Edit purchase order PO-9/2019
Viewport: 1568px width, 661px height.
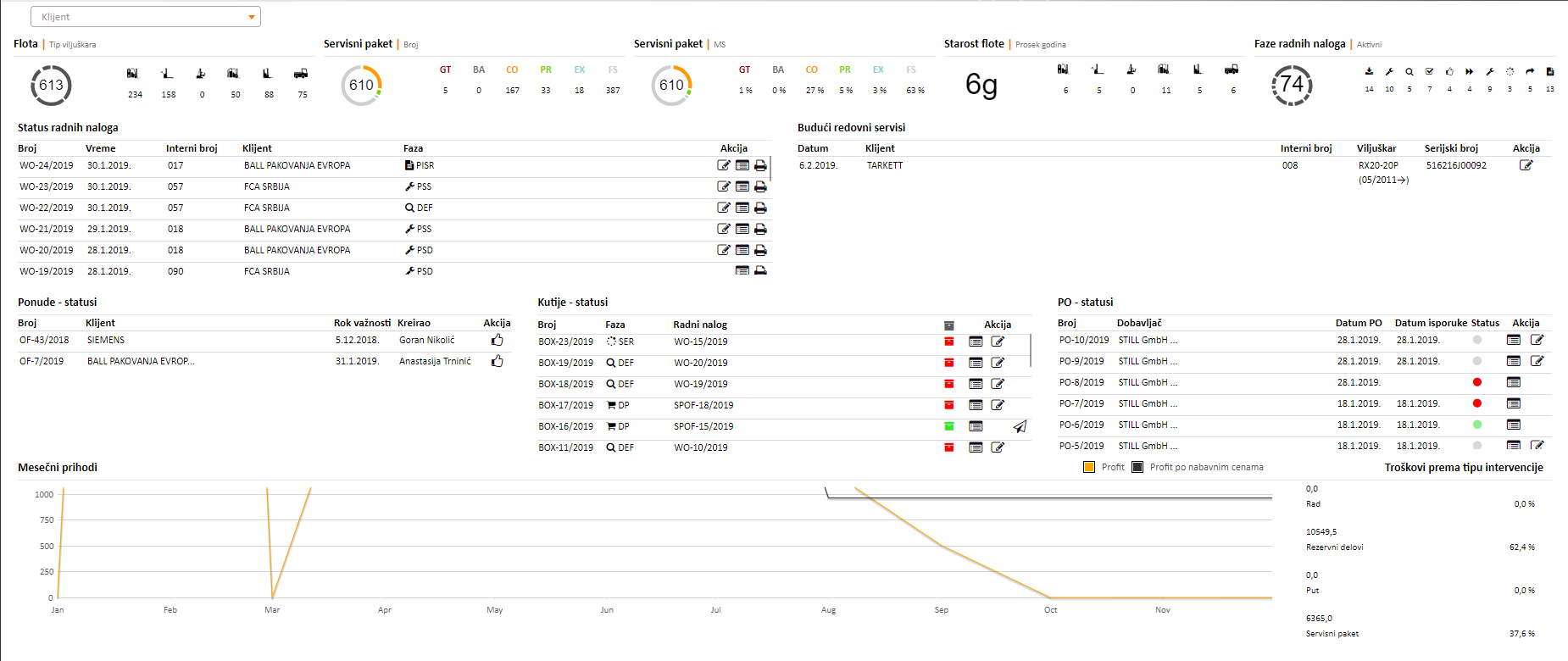tap(1537, 361)
